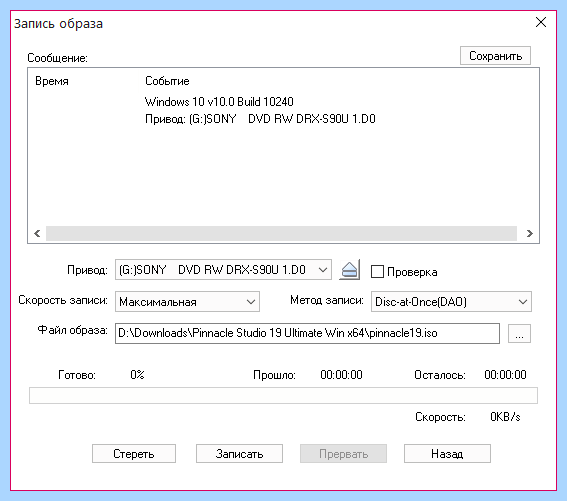Click the Файл образа path field

pos(307,334)
